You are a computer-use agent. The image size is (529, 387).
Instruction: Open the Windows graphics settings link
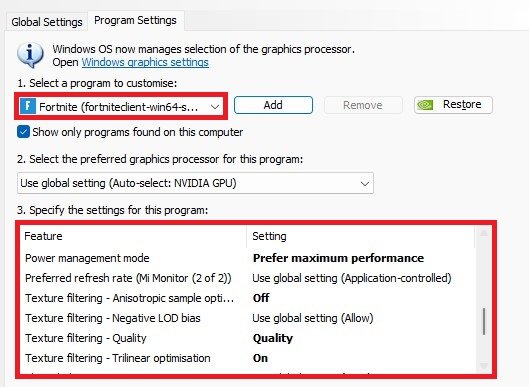point(145,62)
